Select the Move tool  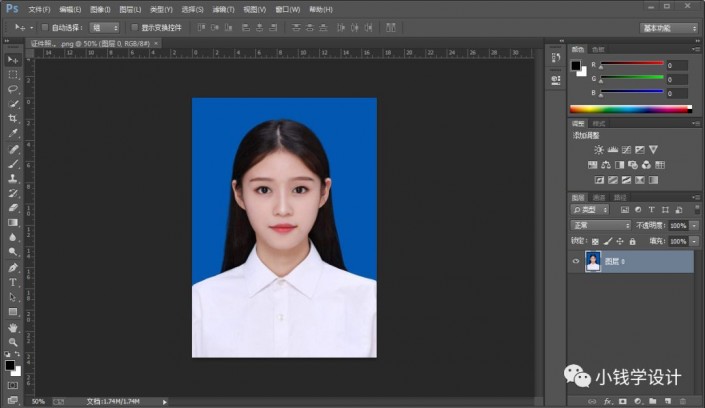pos(13,59)
